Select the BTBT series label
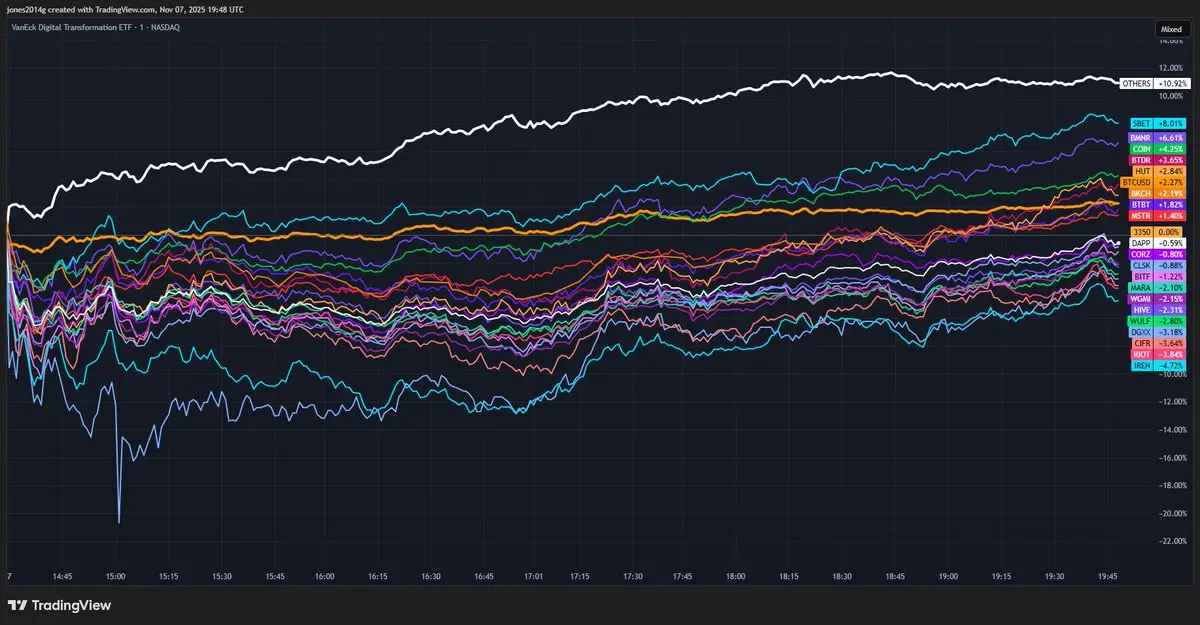Screen dimensions: 1200x625 (x=1141, y=204)
